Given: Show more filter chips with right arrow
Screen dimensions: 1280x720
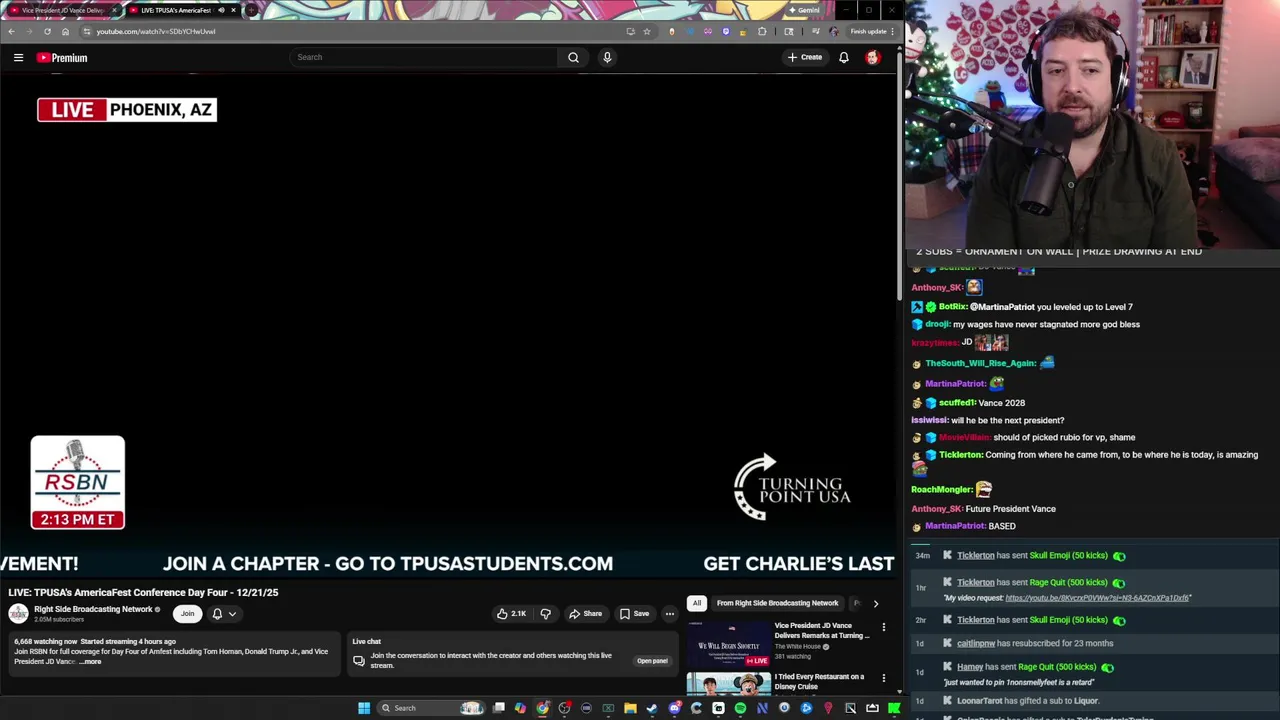Looking at the screenshot, I should tap(875, 603).
